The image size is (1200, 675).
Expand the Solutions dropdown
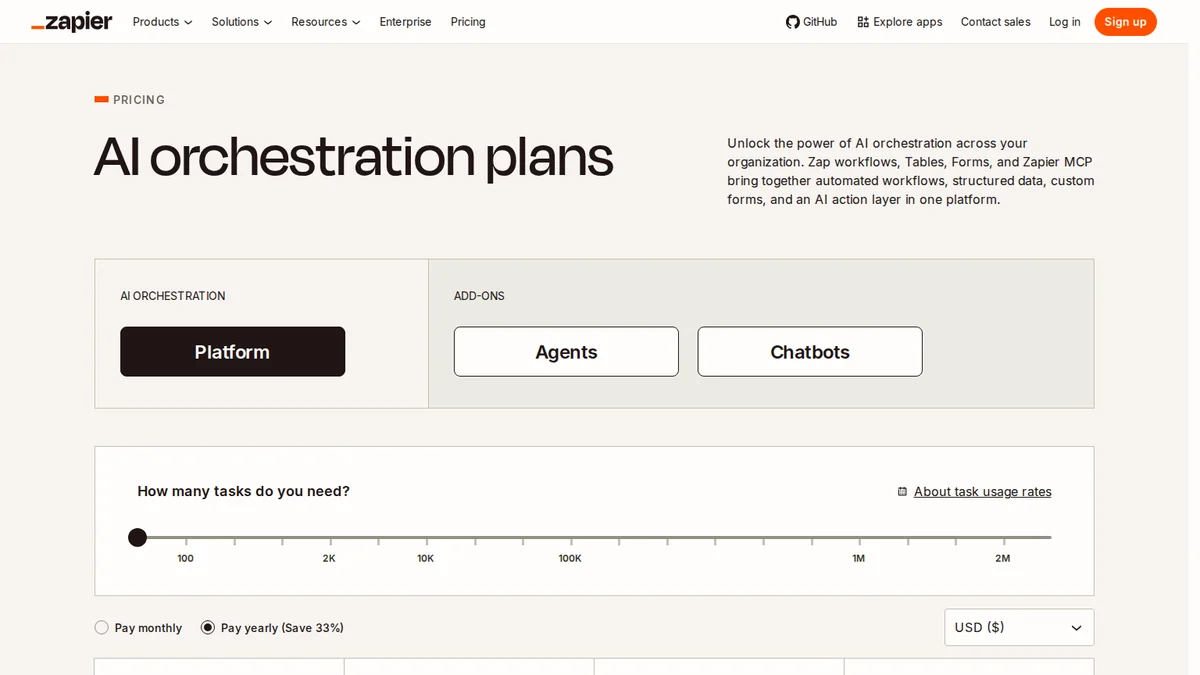242,22
